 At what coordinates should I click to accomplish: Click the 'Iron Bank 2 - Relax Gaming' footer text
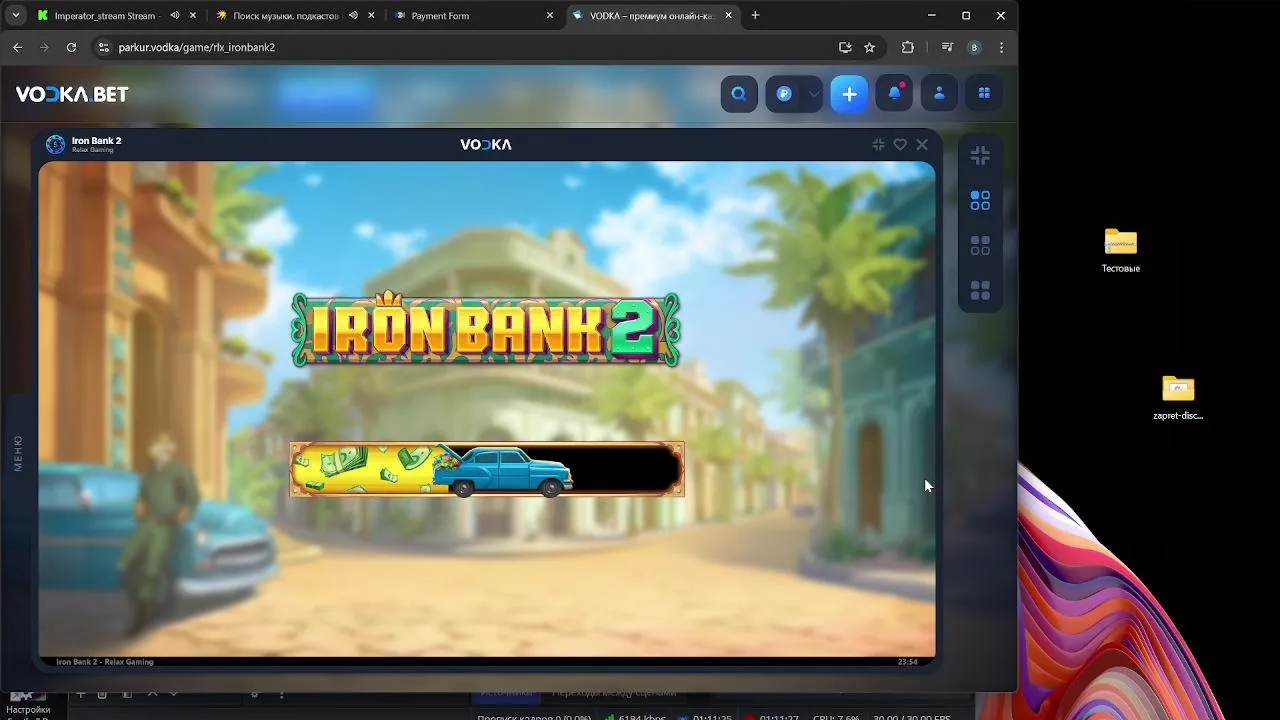coord(105,662)
